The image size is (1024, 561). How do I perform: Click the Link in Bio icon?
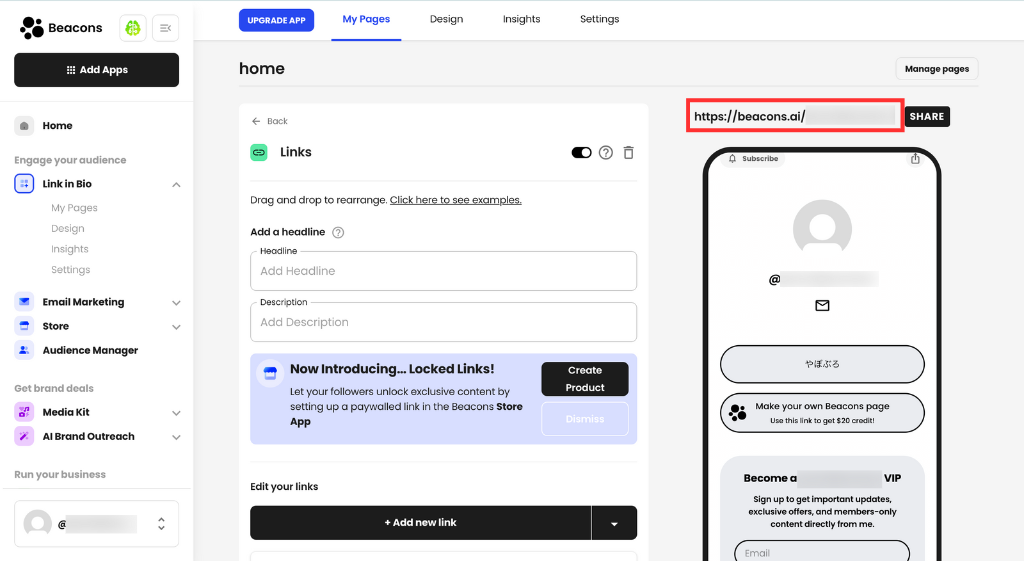(x=24, y=184)
